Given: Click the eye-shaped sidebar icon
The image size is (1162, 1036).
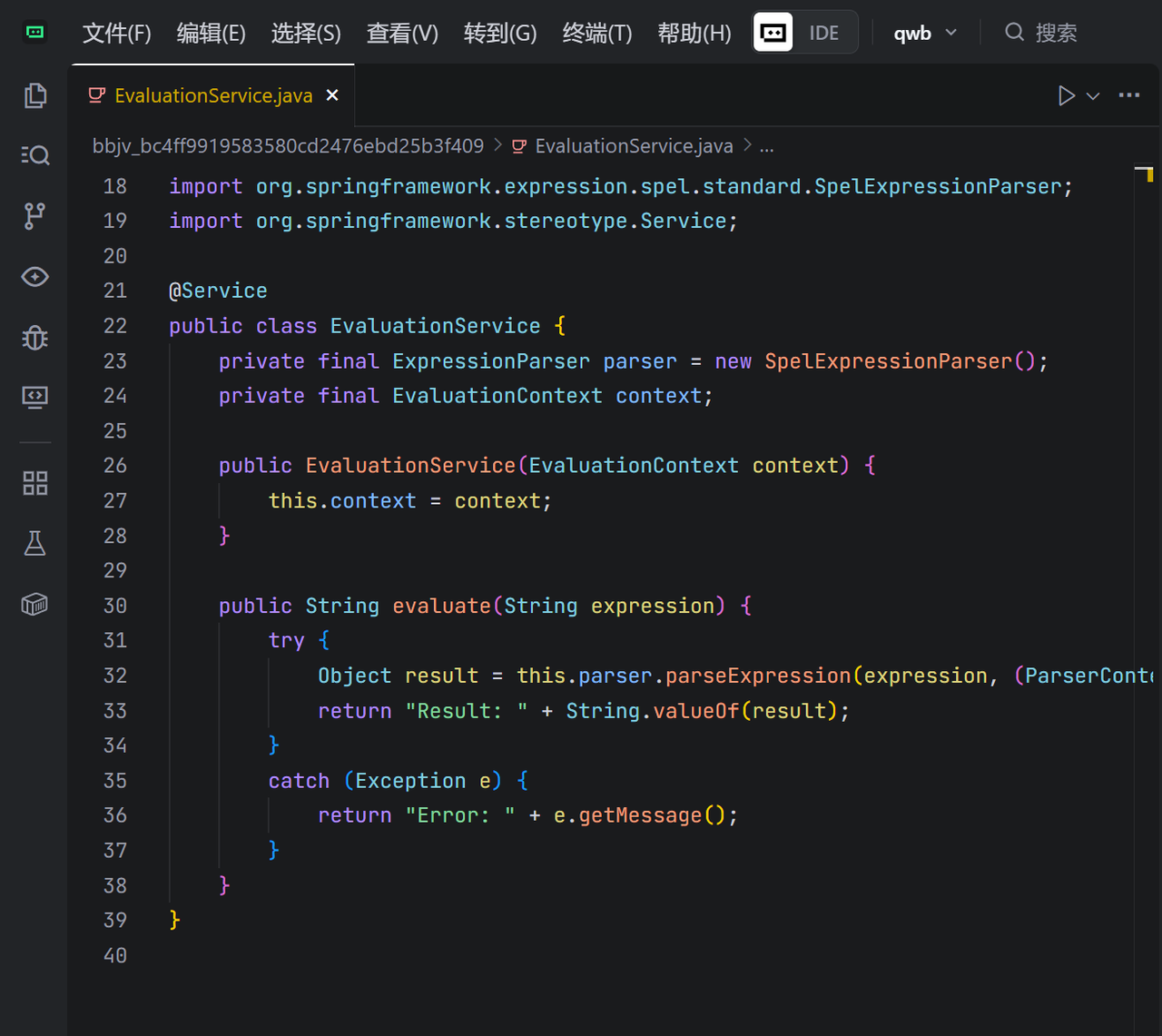Looking at the screenshot, I should [34, 277].
